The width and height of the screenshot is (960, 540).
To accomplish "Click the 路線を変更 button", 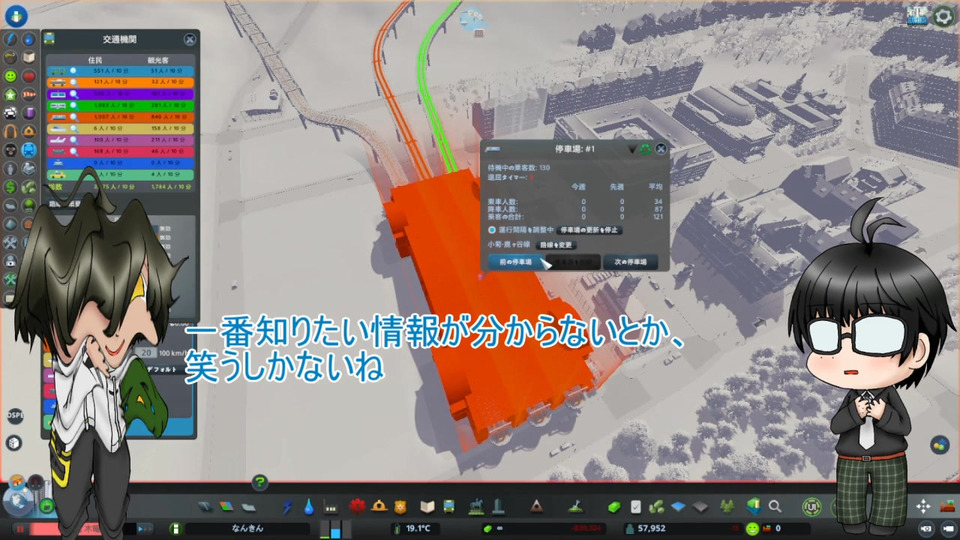I will (x=556, y=245).
